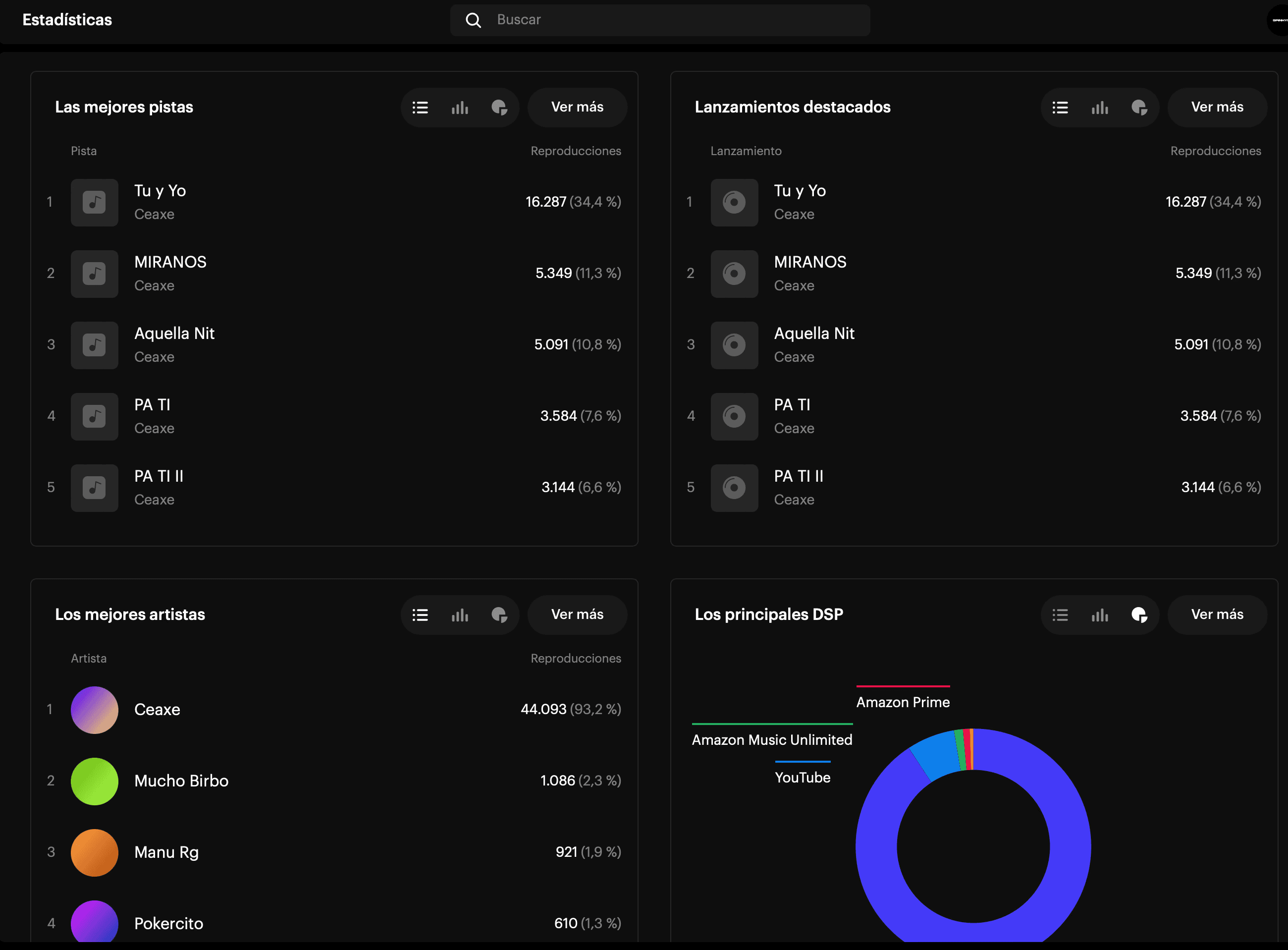Open Ver más for Lanzamientos destacados
The width and height of the screenshot is (1288, 950).
pyautogui.click(x=1217, y=108)
